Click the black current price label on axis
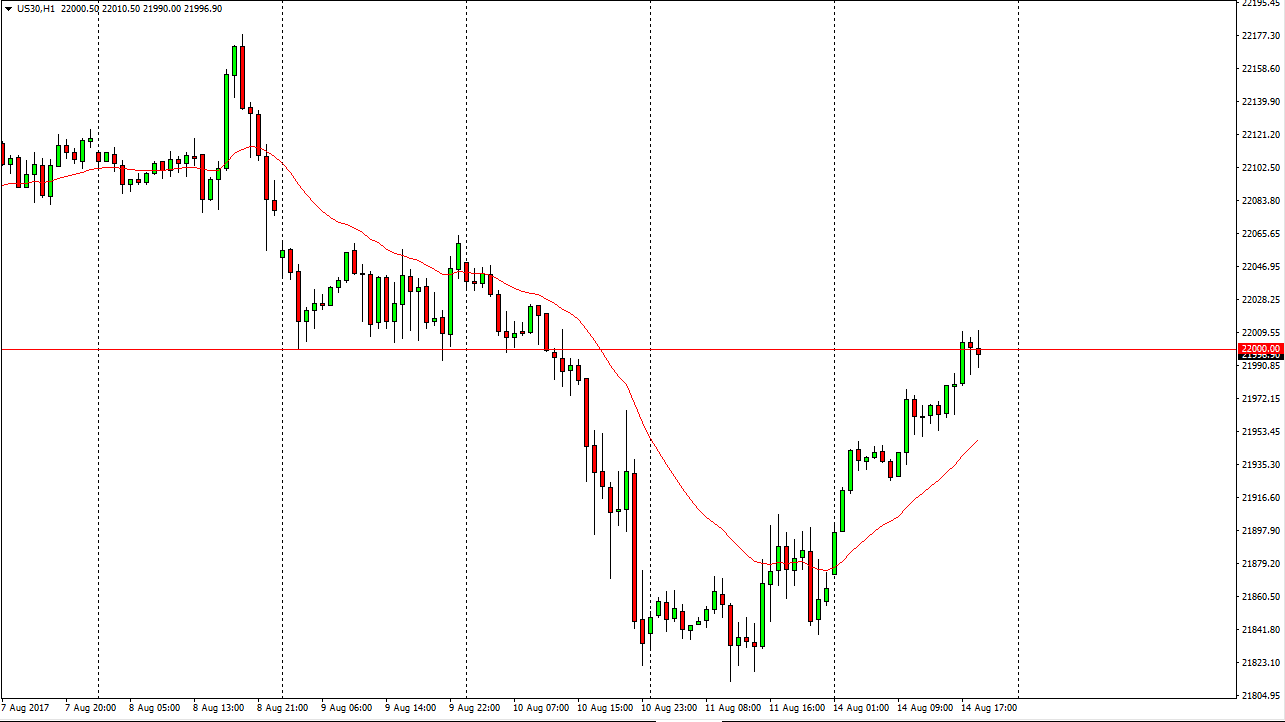1285x722 pixels. pyautogui.click(x=1258, y=356)
